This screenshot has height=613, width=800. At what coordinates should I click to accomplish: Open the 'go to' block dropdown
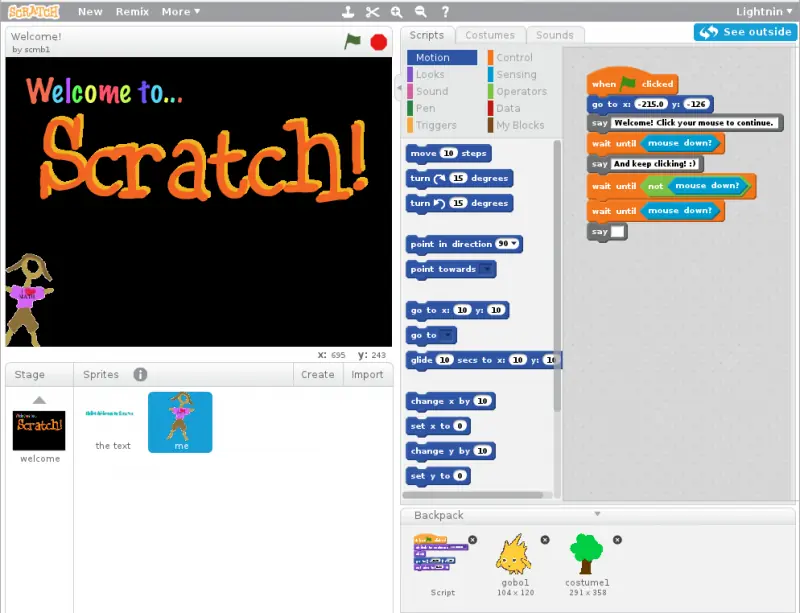pos(447,335)
